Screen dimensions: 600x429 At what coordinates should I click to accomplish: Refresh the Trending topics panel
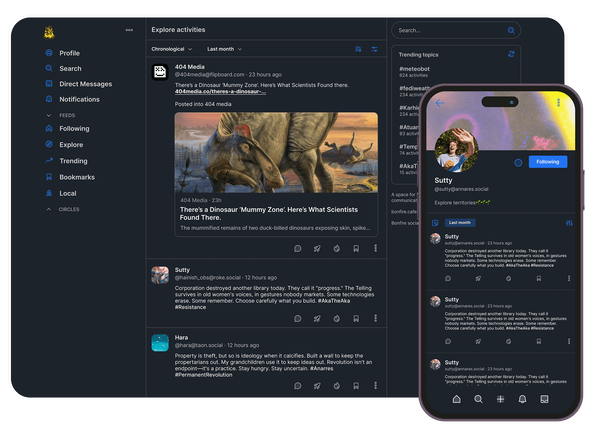coord(511,54)
